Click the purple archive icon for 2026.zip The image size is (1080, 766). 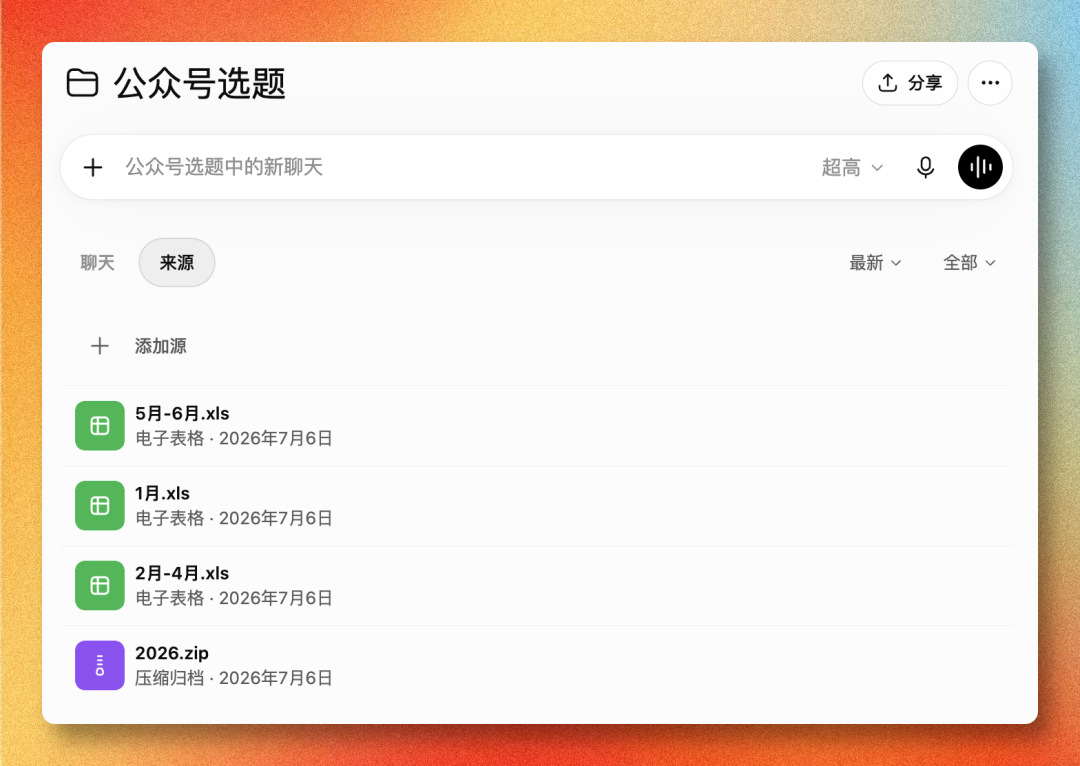pos(100,665)
